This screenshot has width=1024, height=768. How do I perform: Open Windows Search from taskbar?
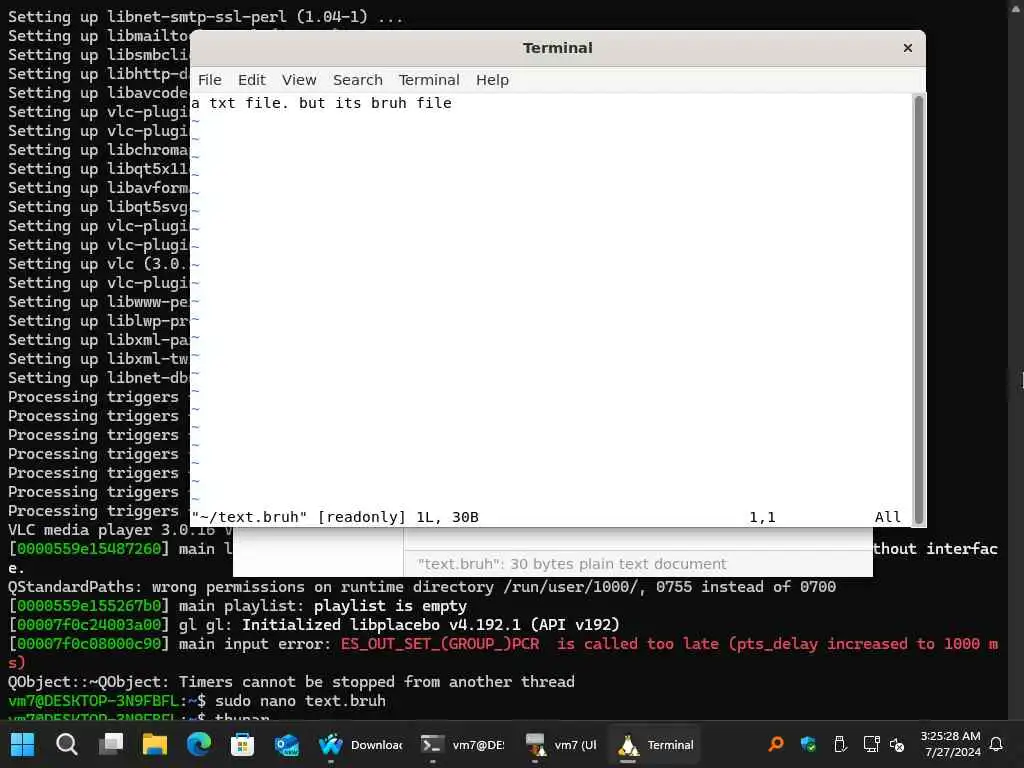(x=67, y=744)
